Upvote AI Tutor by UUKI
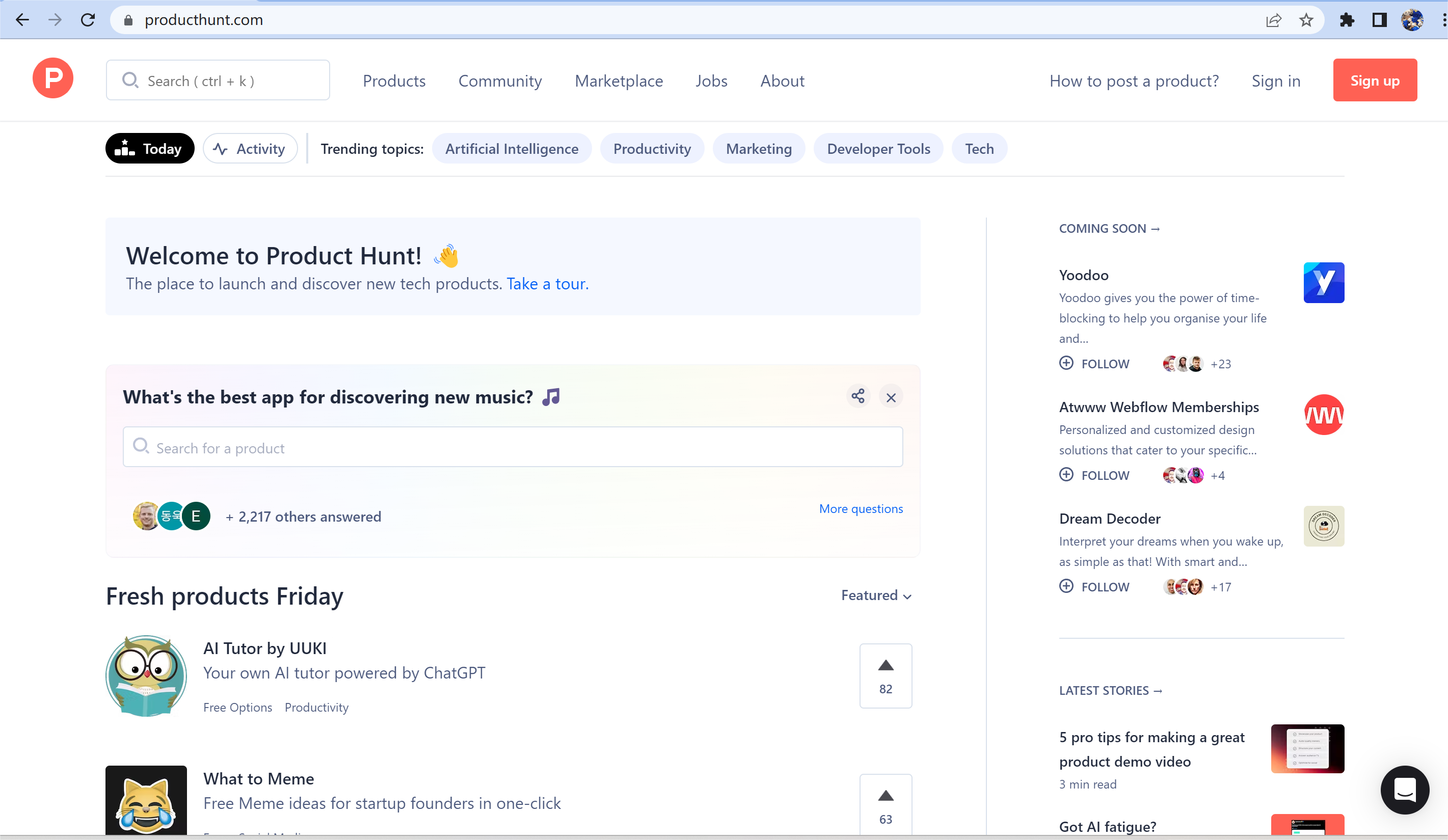The image size is (1448, 840). click(x=886, y=675)
